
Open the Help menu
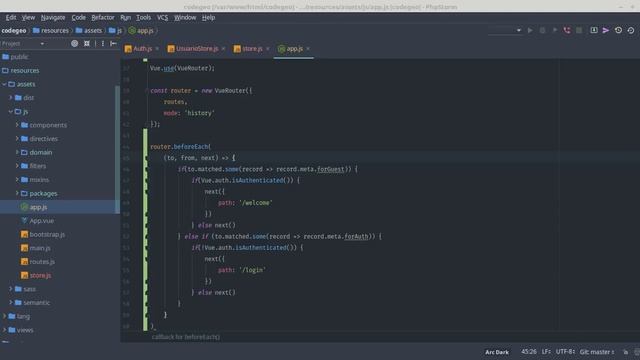pyautogui.click(x=209, y=18)
